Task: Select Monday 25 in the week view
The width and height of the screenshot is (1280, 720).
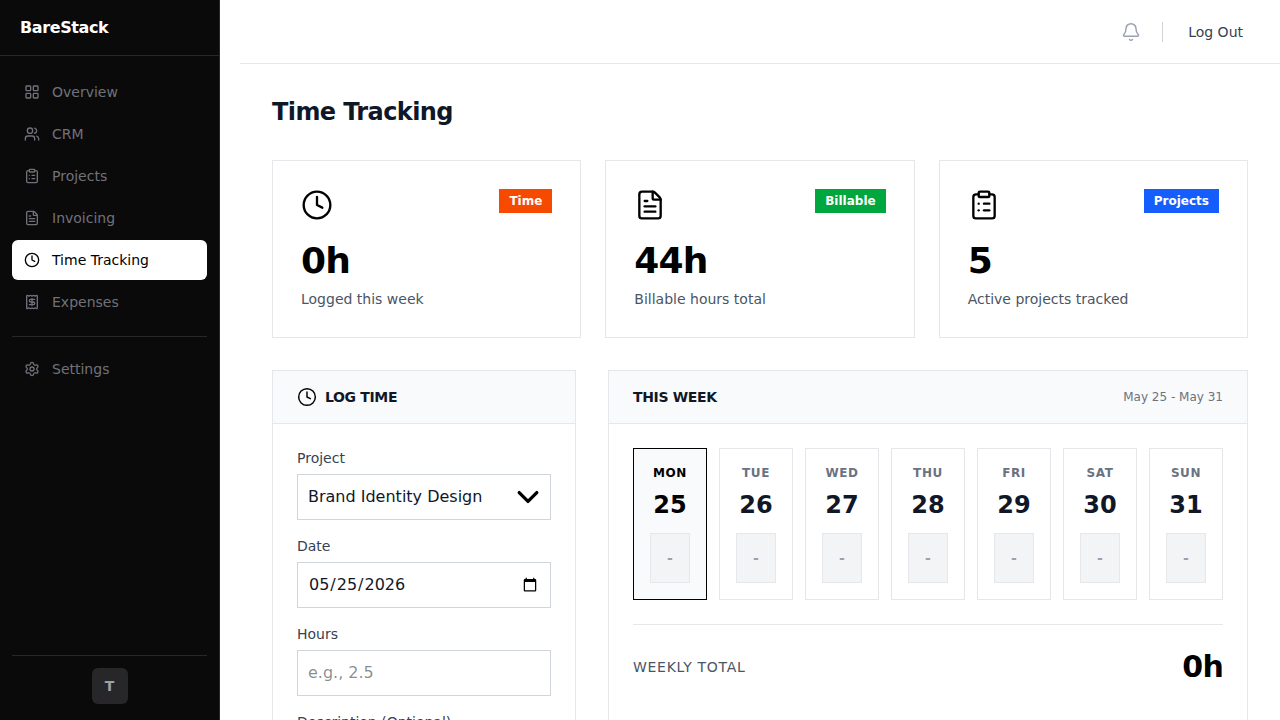Action: tap(670, 524)
